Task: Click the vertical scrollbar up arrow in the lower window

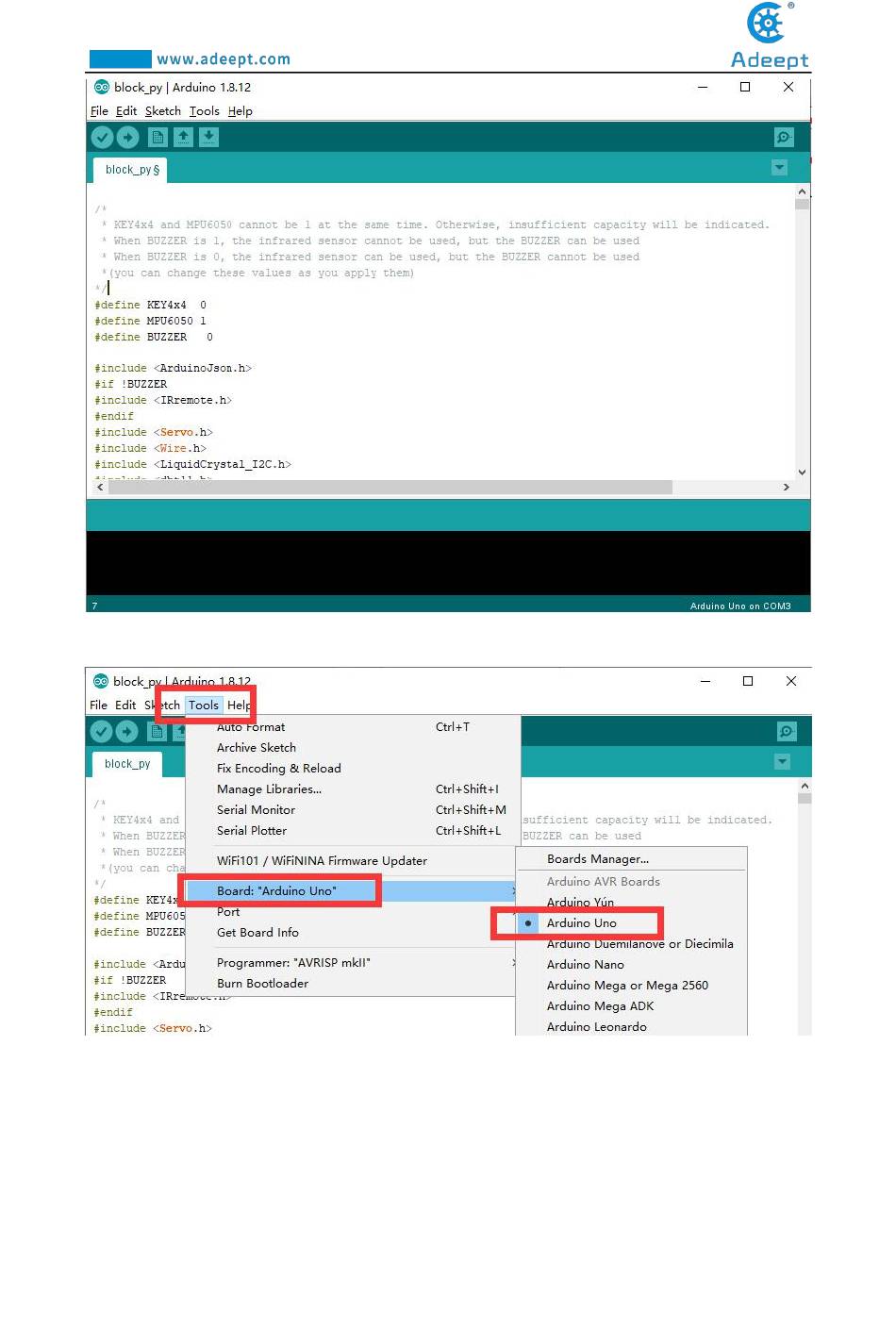Action: (x=805, y=786)
